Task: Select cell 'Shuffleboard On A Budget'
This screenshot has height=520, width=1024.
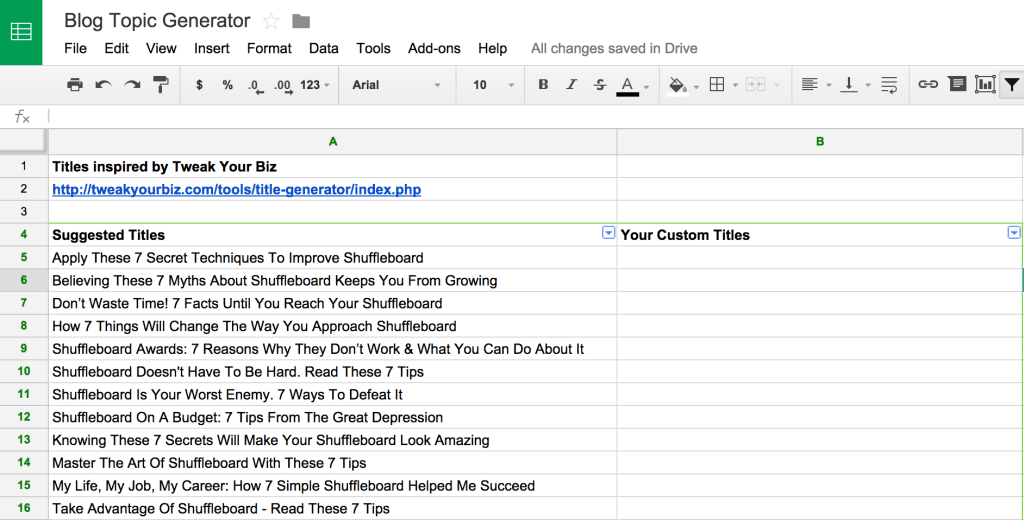Action: 332,417
